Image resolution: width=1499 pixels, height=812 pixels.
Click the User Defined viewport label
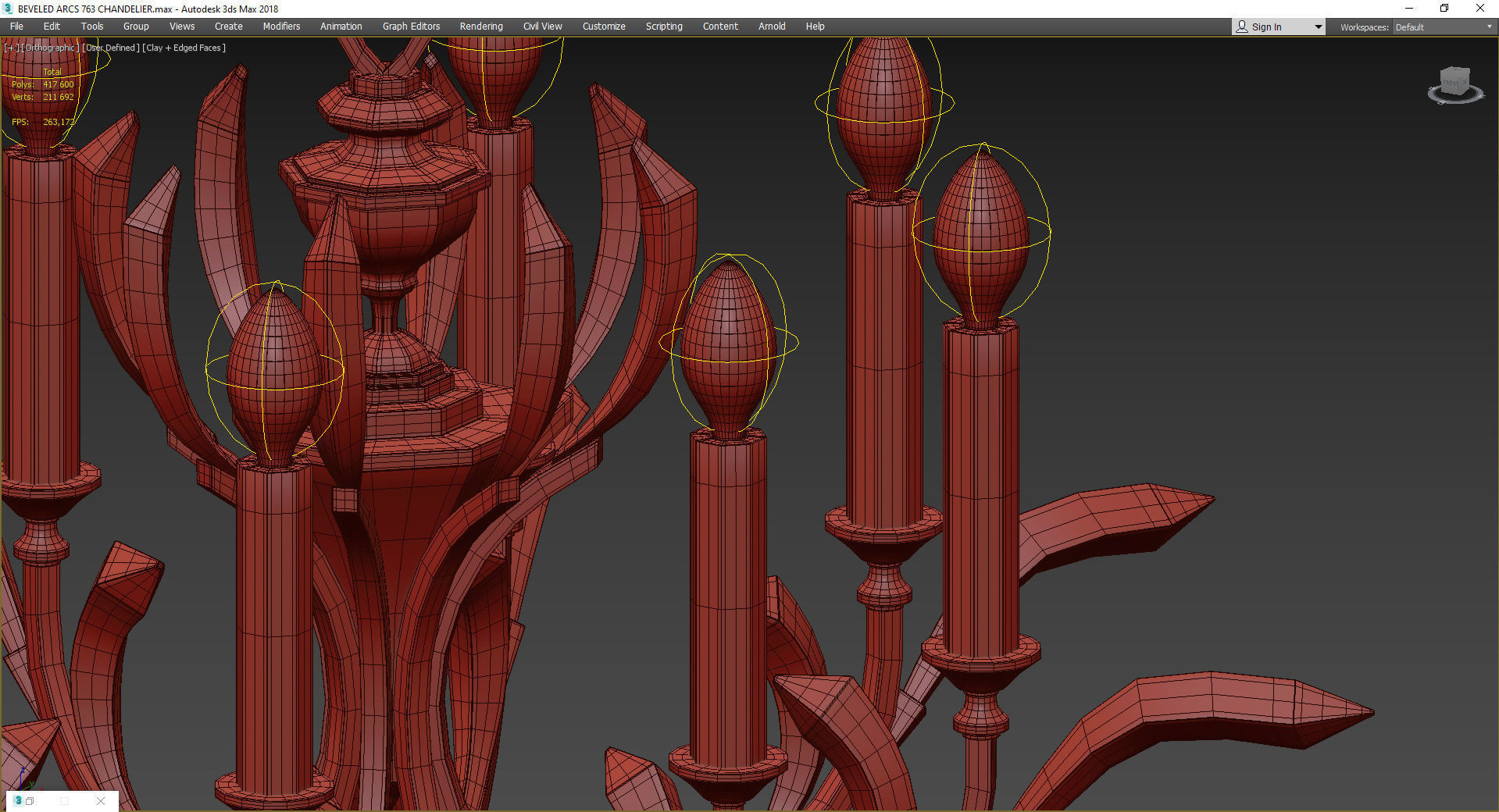[x=111, y=48]
